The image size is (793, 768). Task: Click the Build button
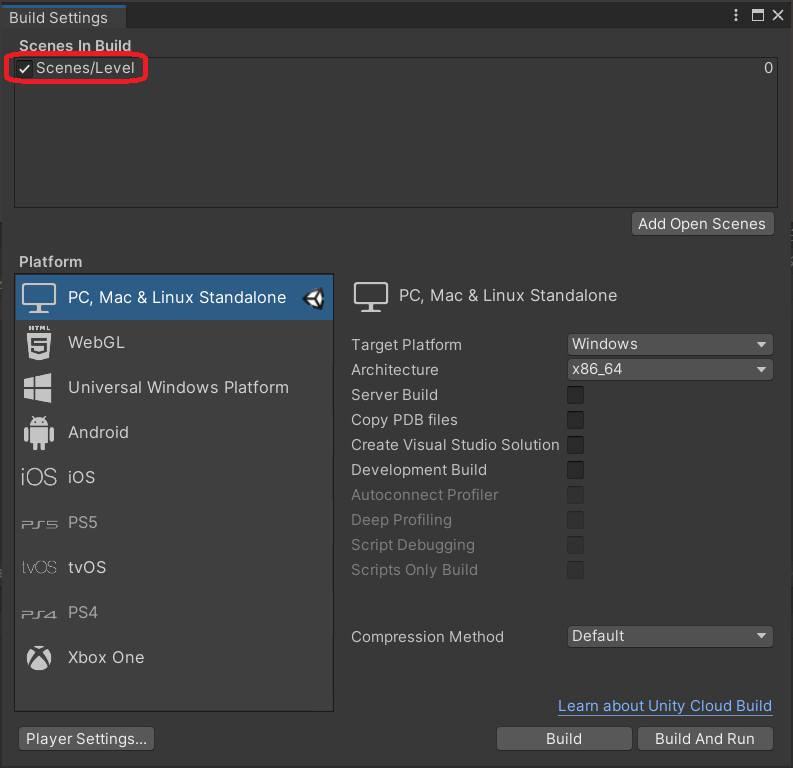(564, 739)
